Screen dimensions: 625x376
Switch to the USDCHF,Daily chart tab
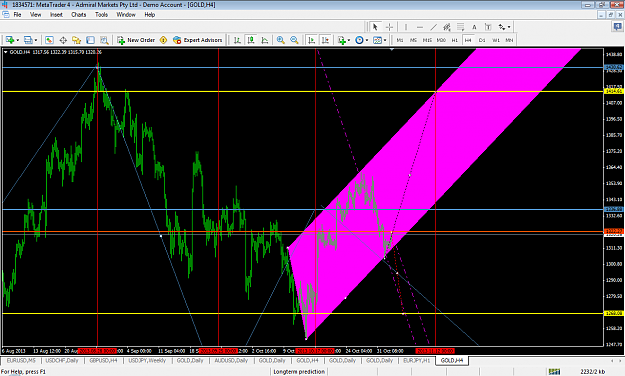(x=62, y=360)
